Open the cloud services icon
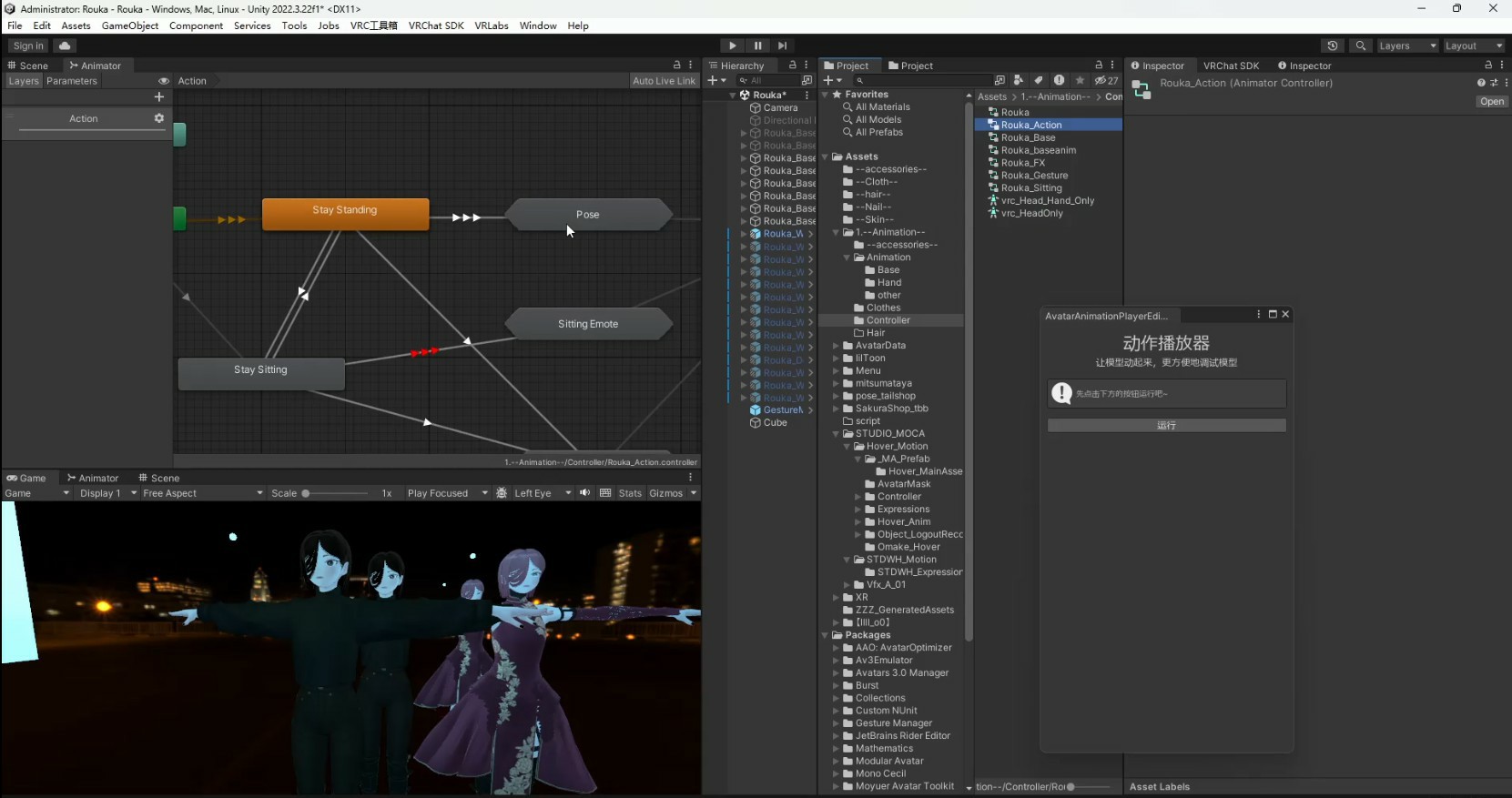1512x798 pixels. tap(65, 45)
